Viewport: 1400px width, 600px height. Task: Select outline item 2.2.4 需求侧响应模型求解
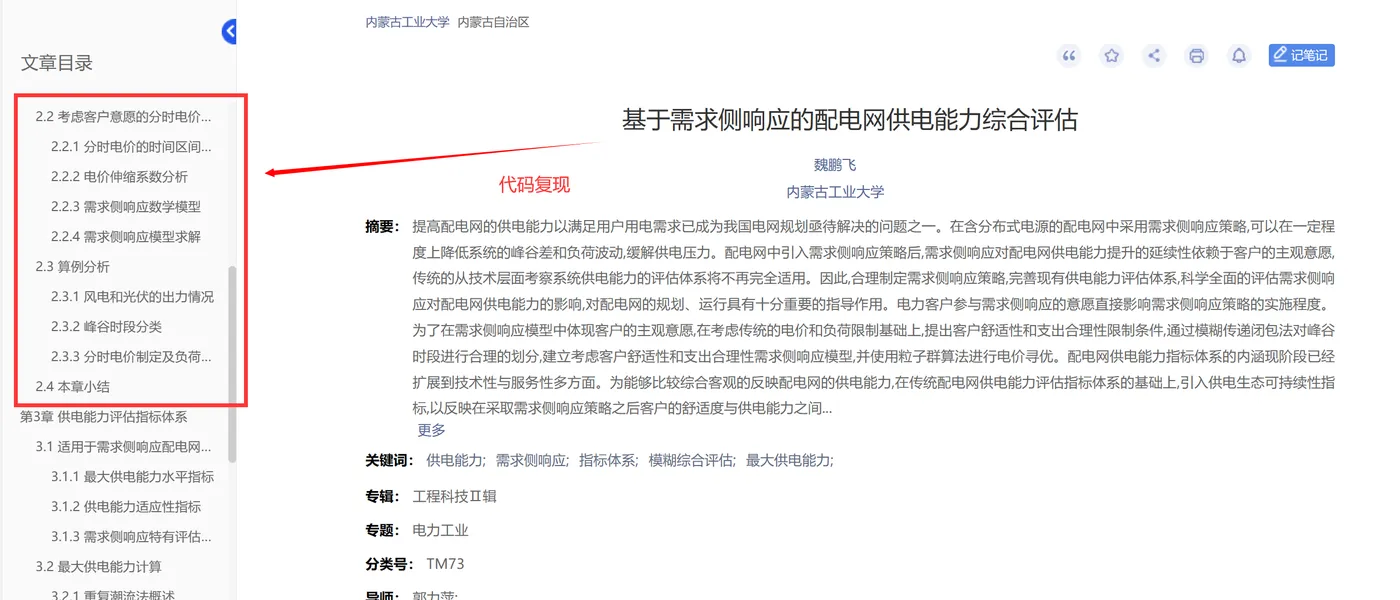[x=126, y=236]
